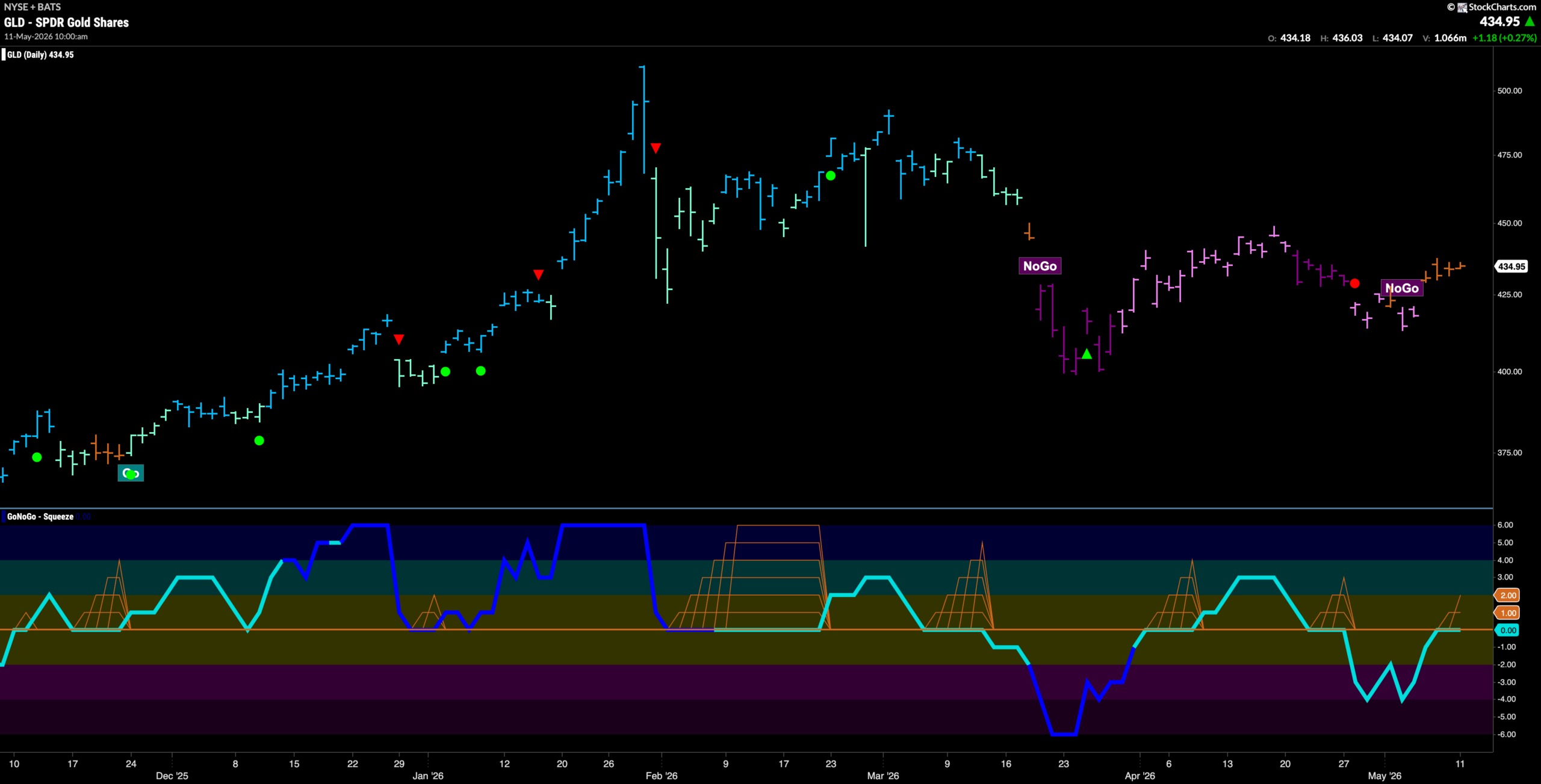Click the red down-triangle marker at the end of December
This screenshot has height=784, width=1541.
point(398,339)
